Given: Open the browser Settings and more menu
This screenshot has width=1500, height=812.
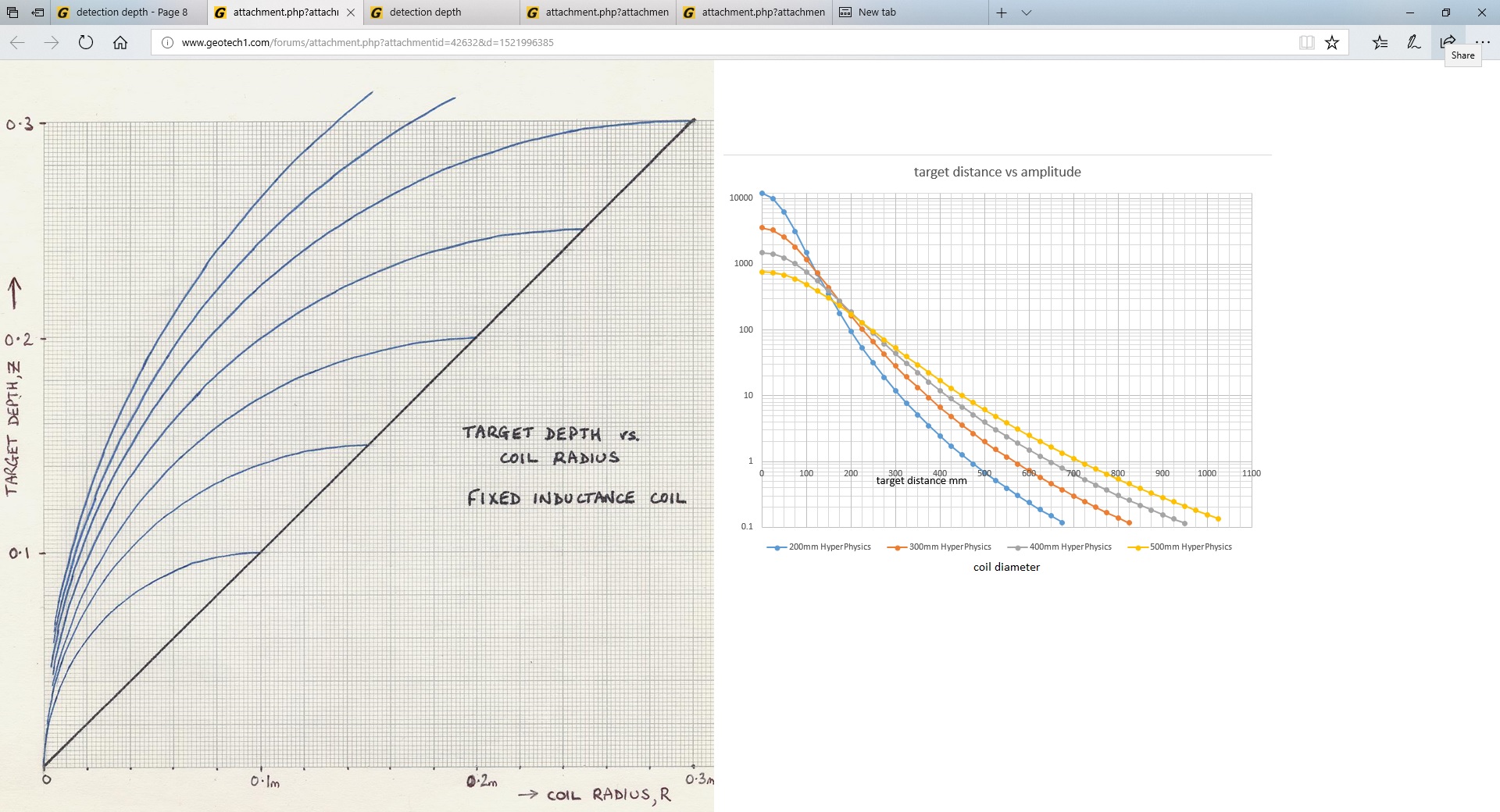Looking at the screenshot, I should pyautogui.click(x=1482, y=43).
